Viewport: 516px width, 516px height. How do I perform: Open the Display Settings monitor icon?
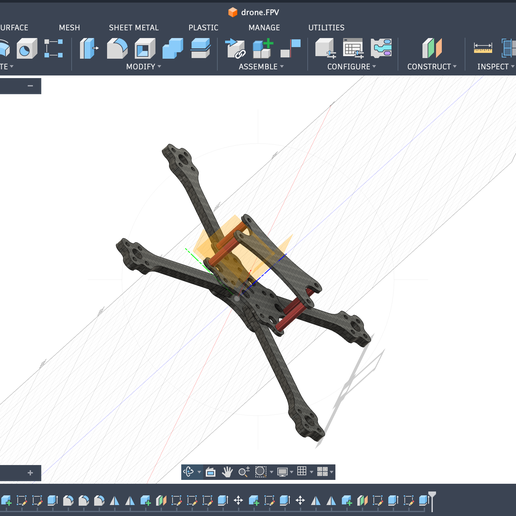[x=283, y=472]
